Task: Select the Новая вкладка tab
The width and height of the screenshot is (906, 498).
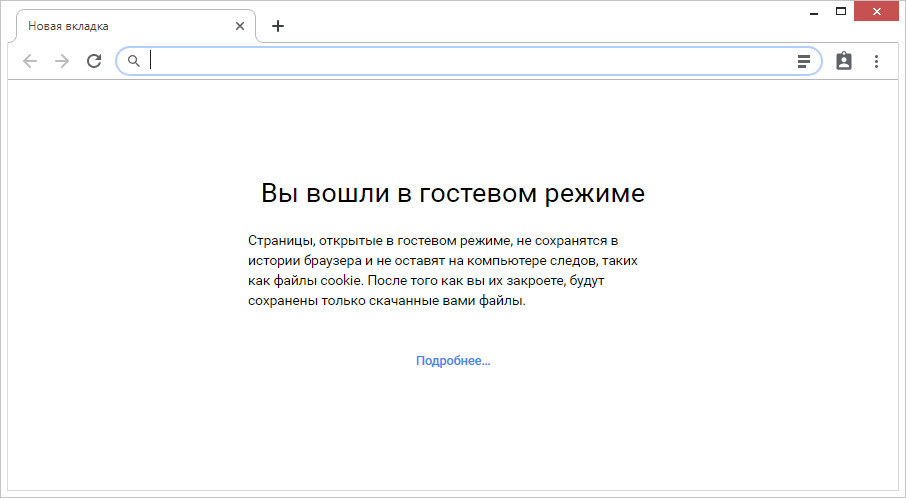Action: (136, 26)
